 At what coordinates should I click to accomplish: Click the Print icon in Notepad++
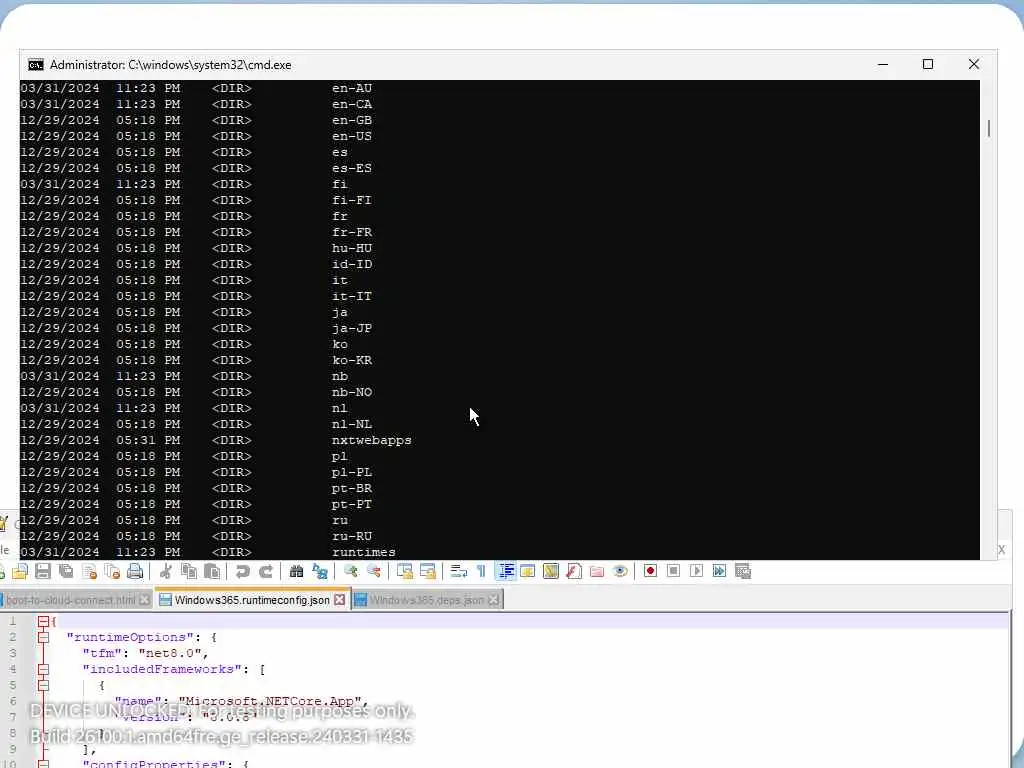(x=135, y=572)
